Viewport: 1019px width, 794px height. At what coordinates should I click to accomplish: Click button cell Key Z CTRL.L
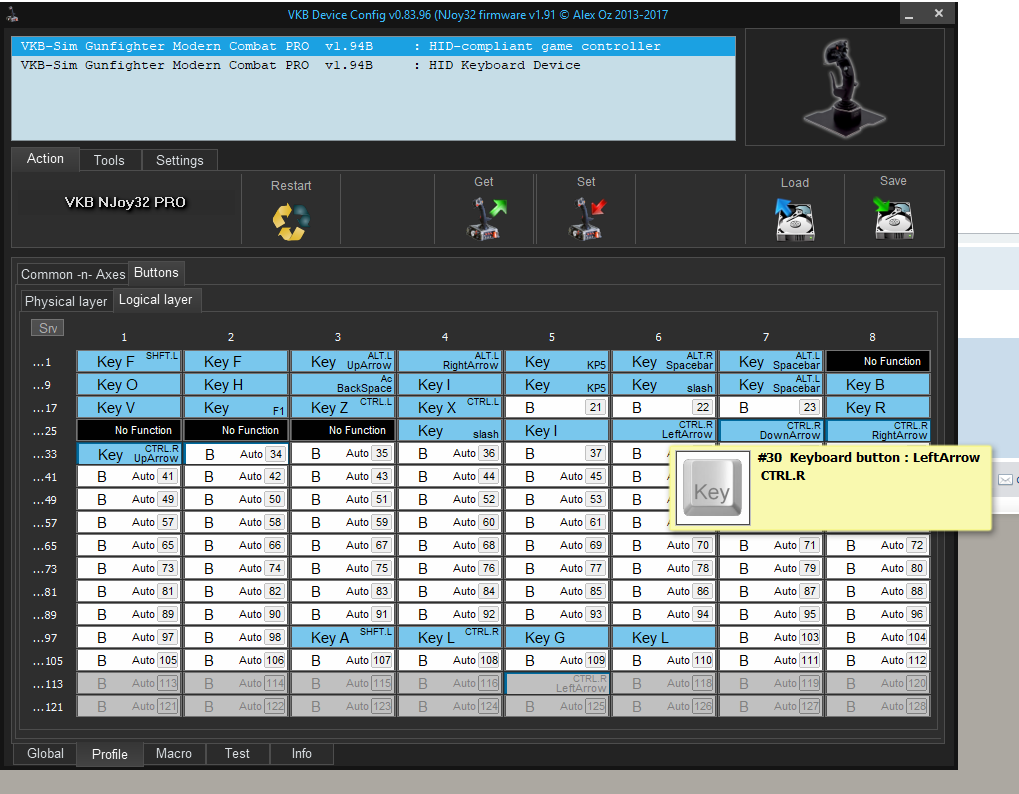click(342, 407)
